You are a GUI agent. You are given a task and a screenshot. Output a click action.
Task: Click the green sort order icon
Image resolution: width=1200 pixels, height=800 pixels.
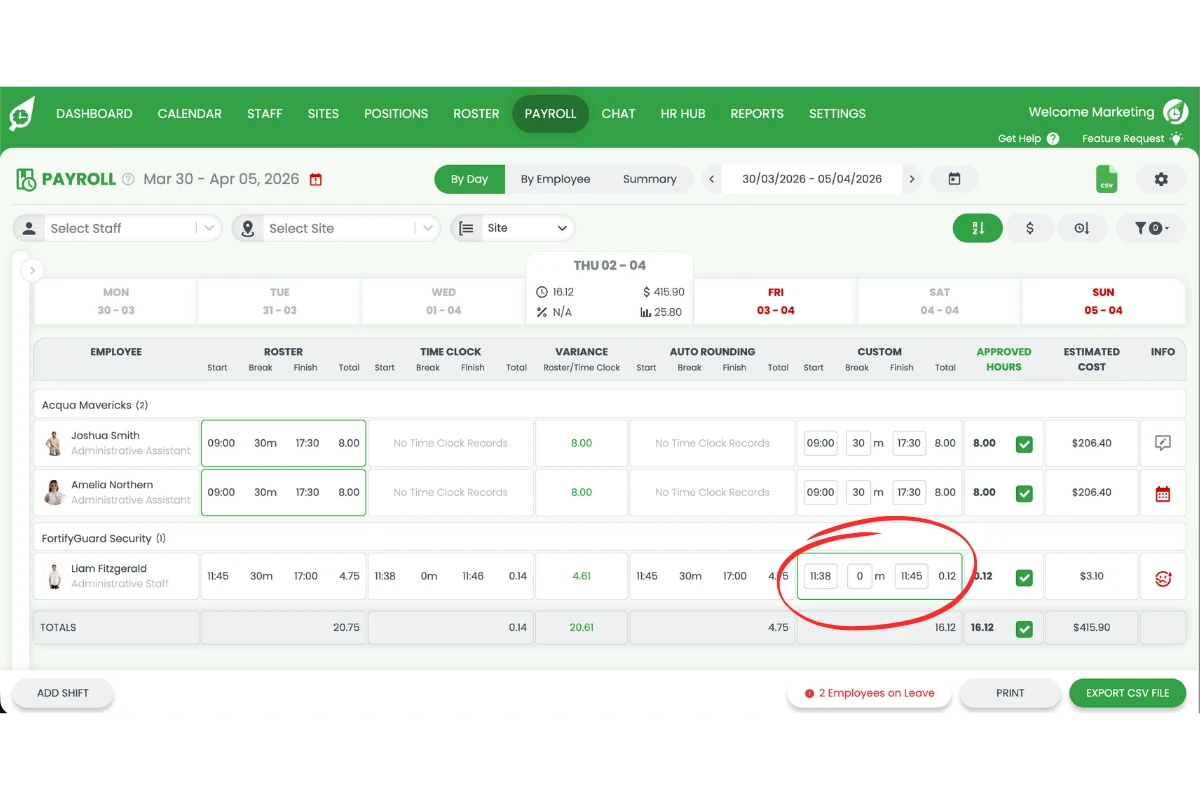pyautogui.click(x=978, y=228)
